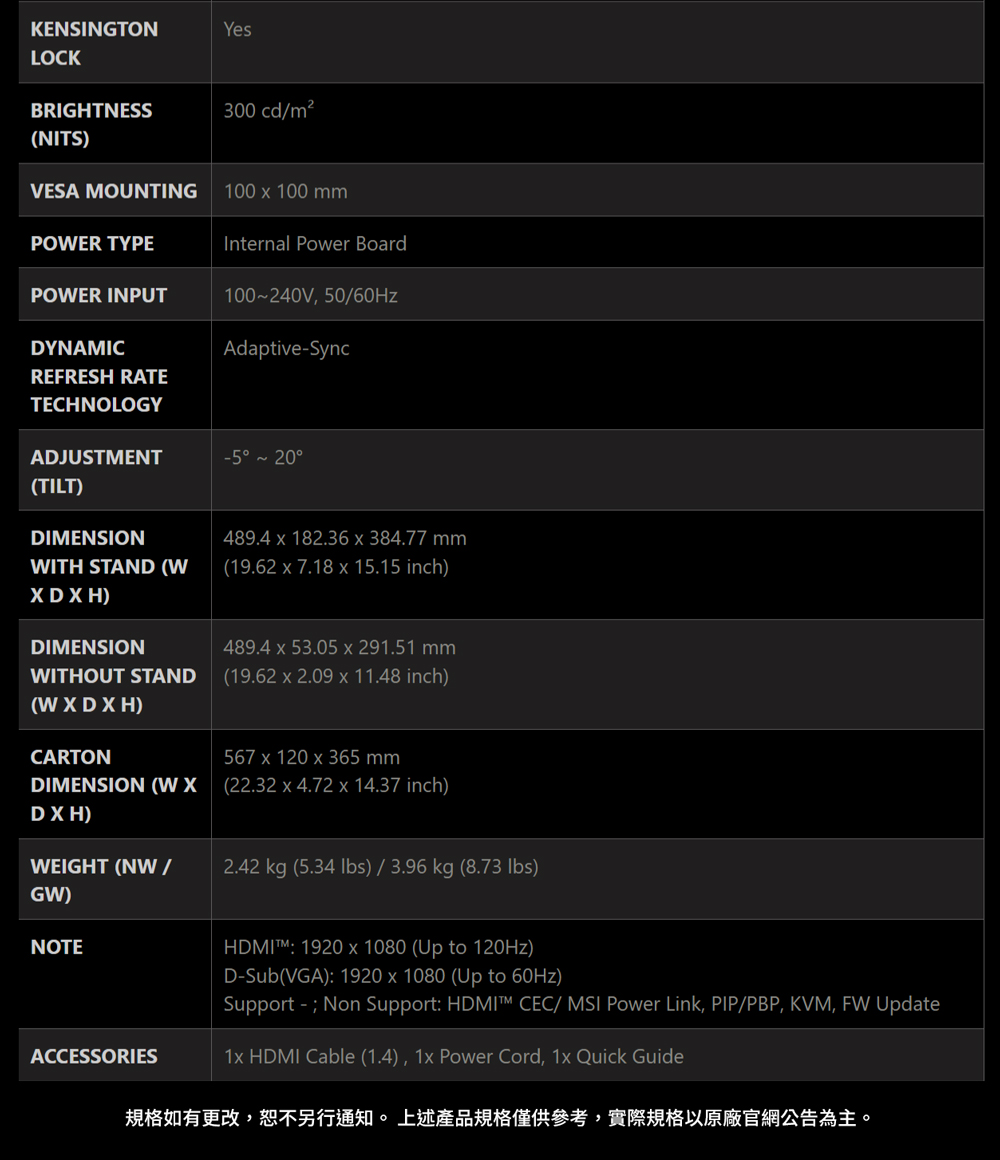Select the Adaptive-Sync value
The height and width of the screenshot is (1160, 1000).
point(286,348)
